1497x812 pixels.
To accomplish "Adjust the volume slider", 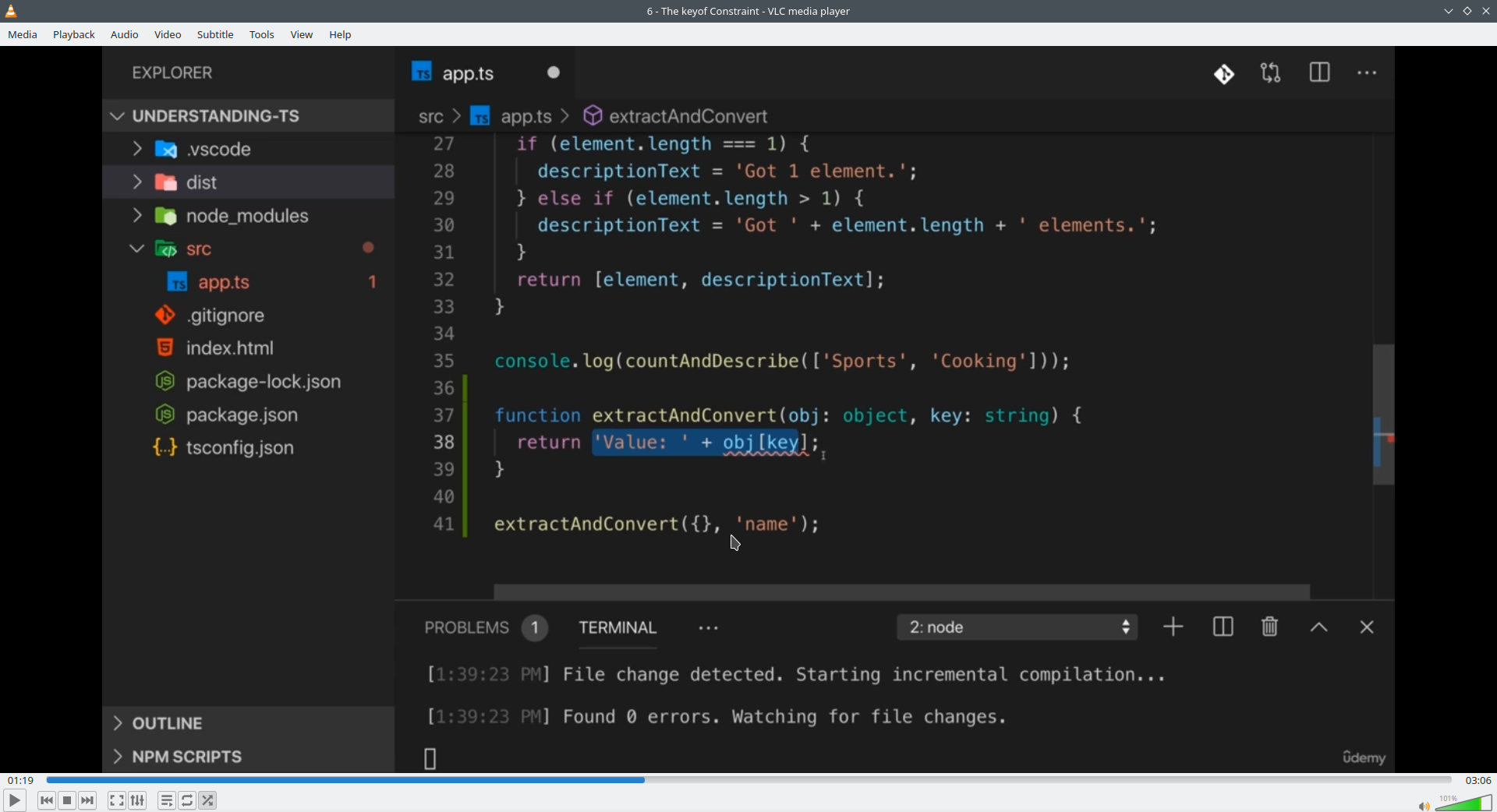I will point(1463,803).
